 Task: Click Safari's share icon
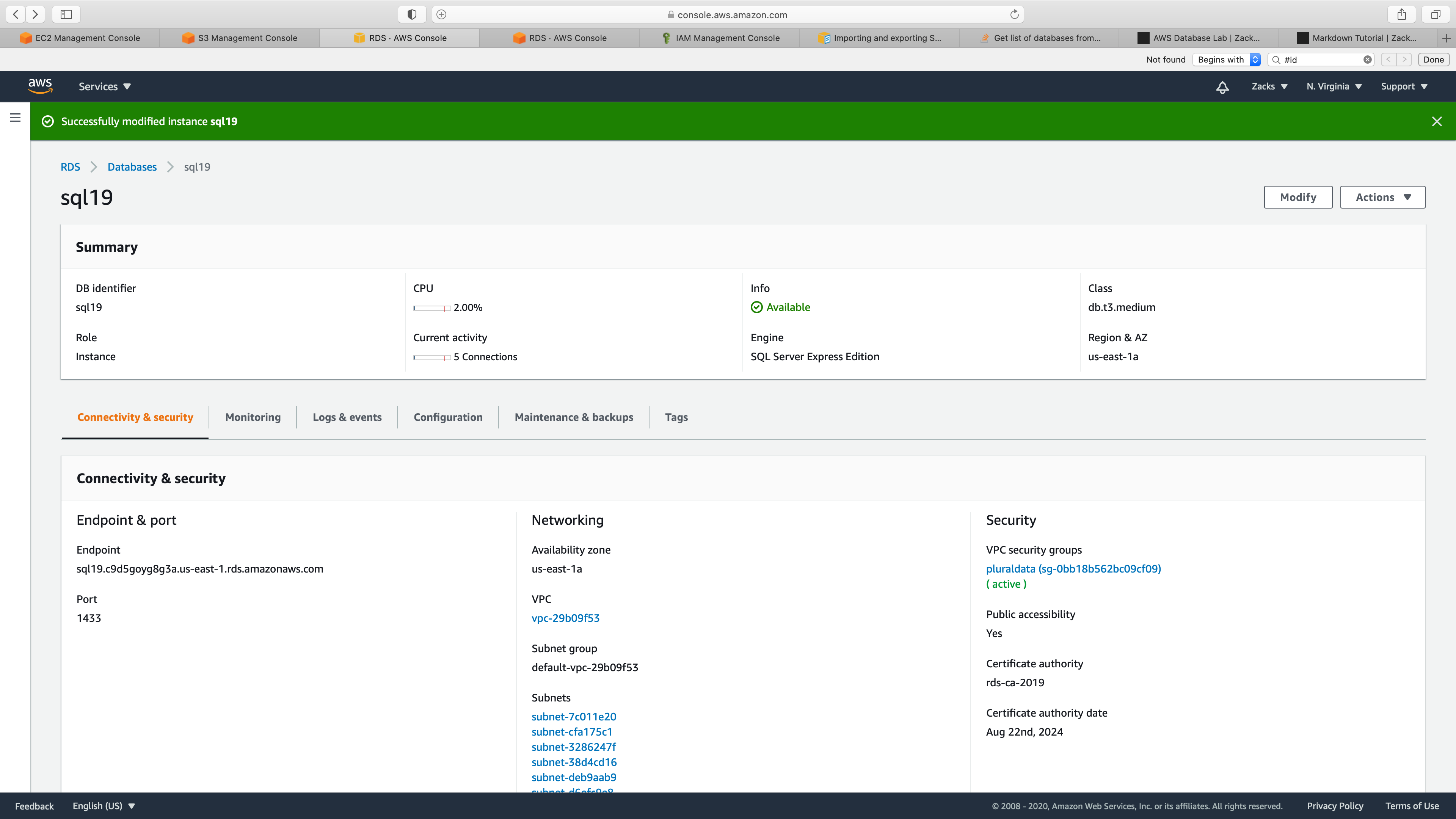(x=1401, y=15)
